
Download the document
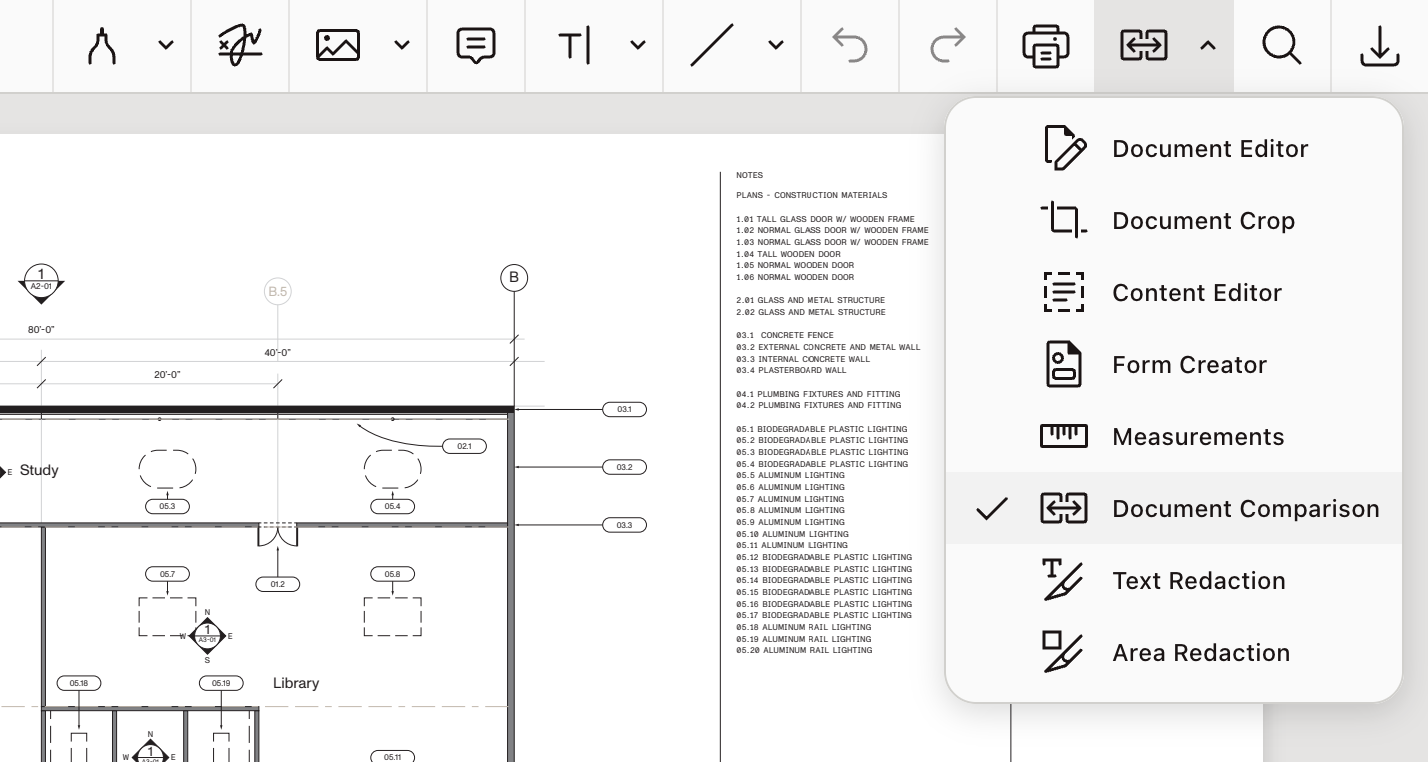pyautogui.click(x=1380, y=45)
